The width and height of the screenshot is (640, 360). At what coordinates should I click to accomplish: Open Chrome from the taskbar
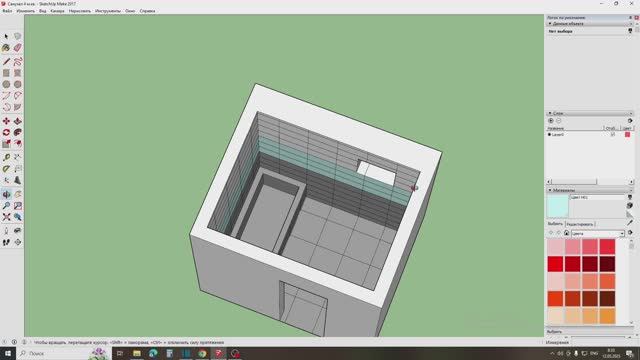point(202,353)
